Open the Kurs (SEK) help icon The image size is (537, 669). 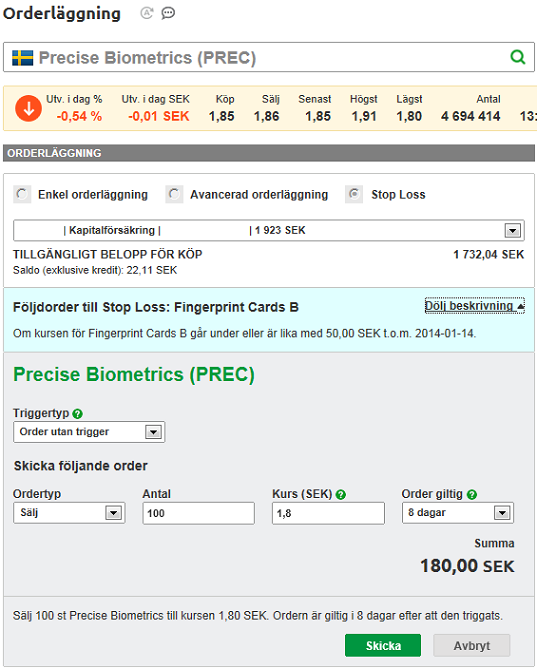pos(340,494)
